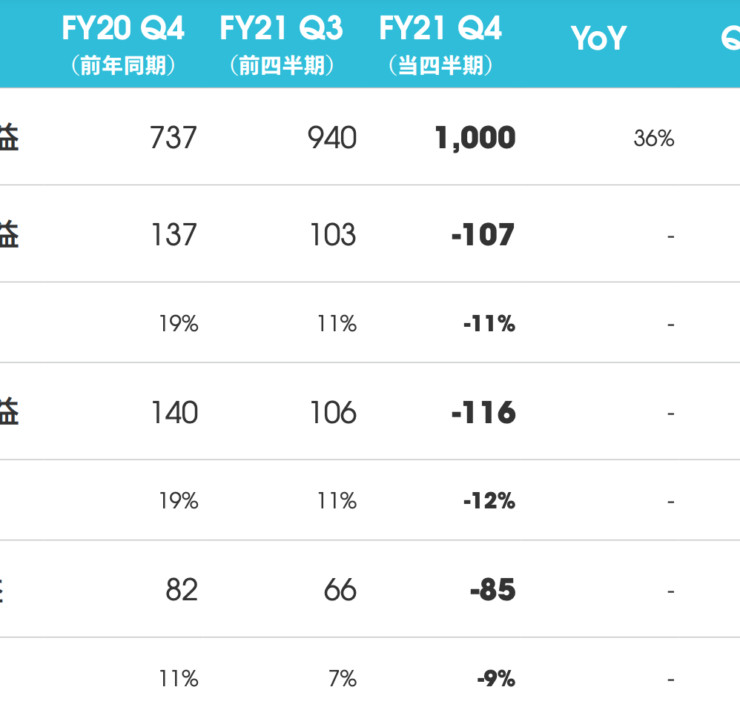Select the bold 1,000 value
The image size is (740, 710).
(x=475, y=138)
